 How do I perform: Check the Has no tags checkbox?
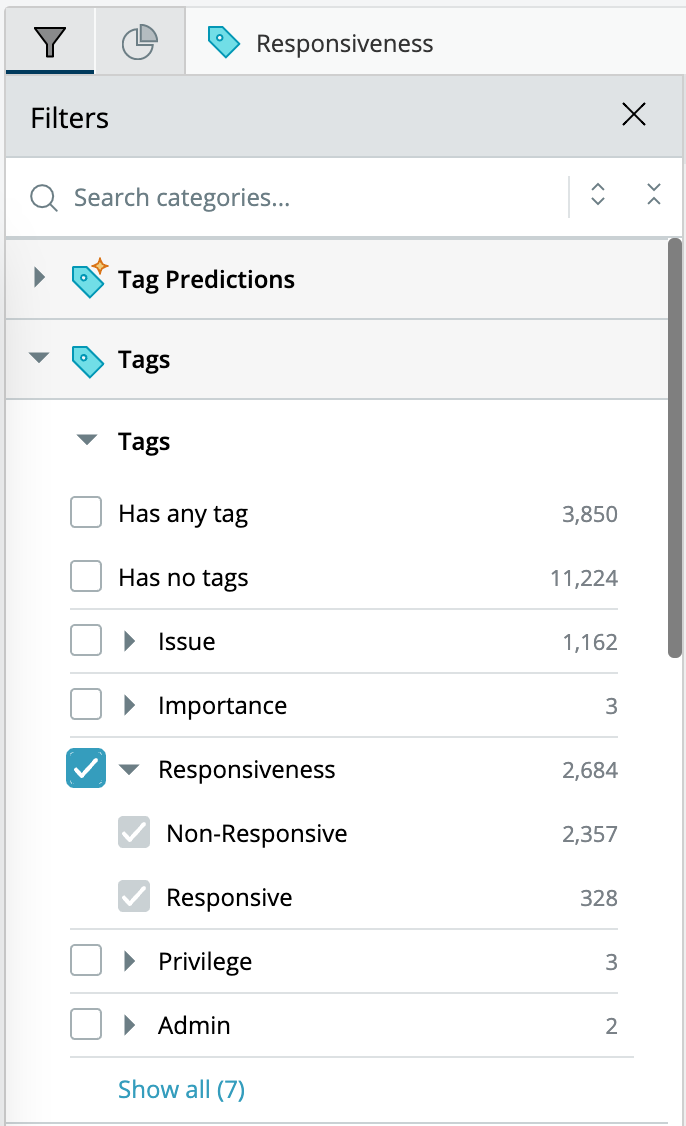coord(86,577)
